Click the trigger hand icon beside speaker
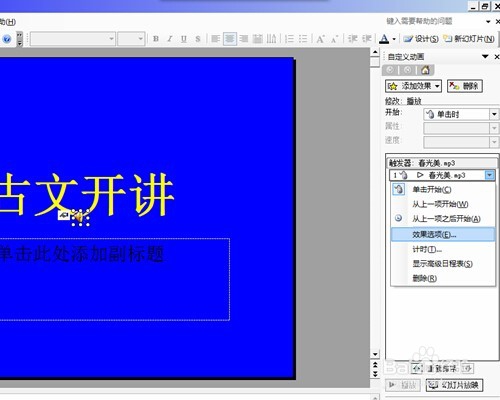500x400 pixels. click(x=64, y=215)
